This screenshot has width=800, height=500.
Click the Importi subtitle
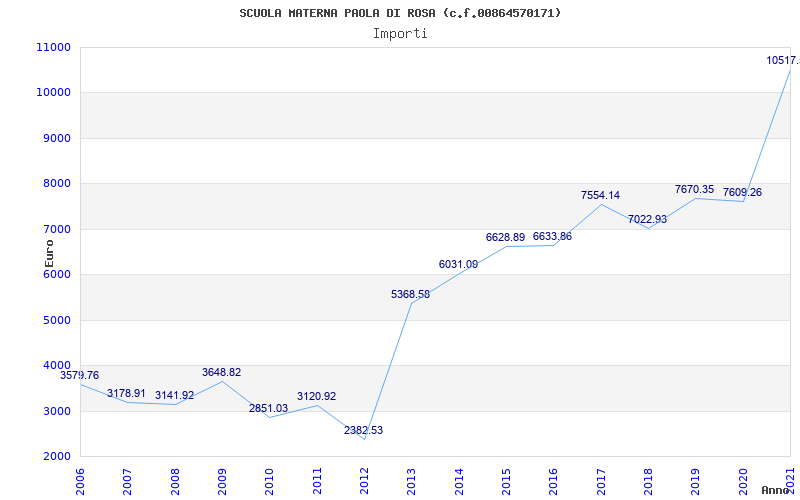400,33
